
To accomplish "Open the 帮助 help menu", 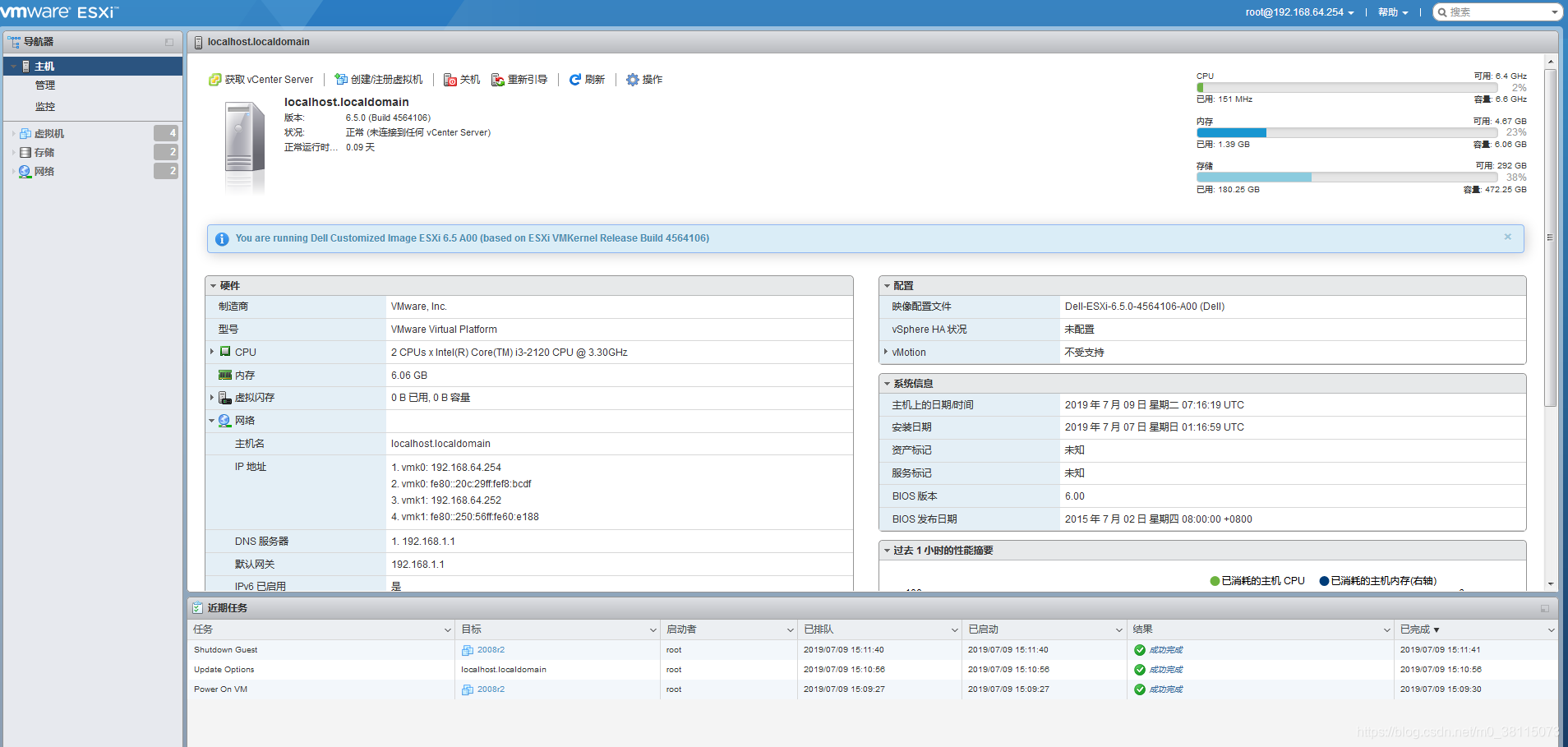I will [1393, 12].
